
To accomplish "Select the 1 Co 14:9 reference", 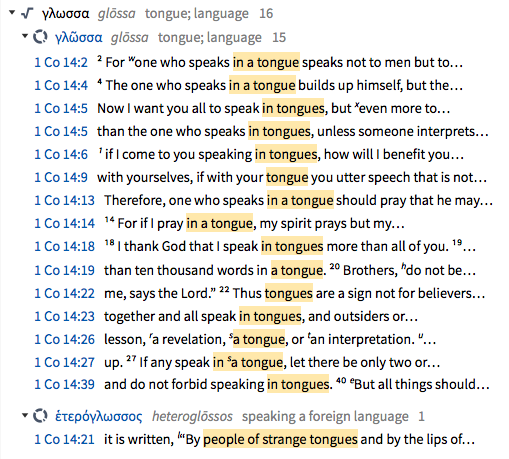I will [x=61, y=177].
